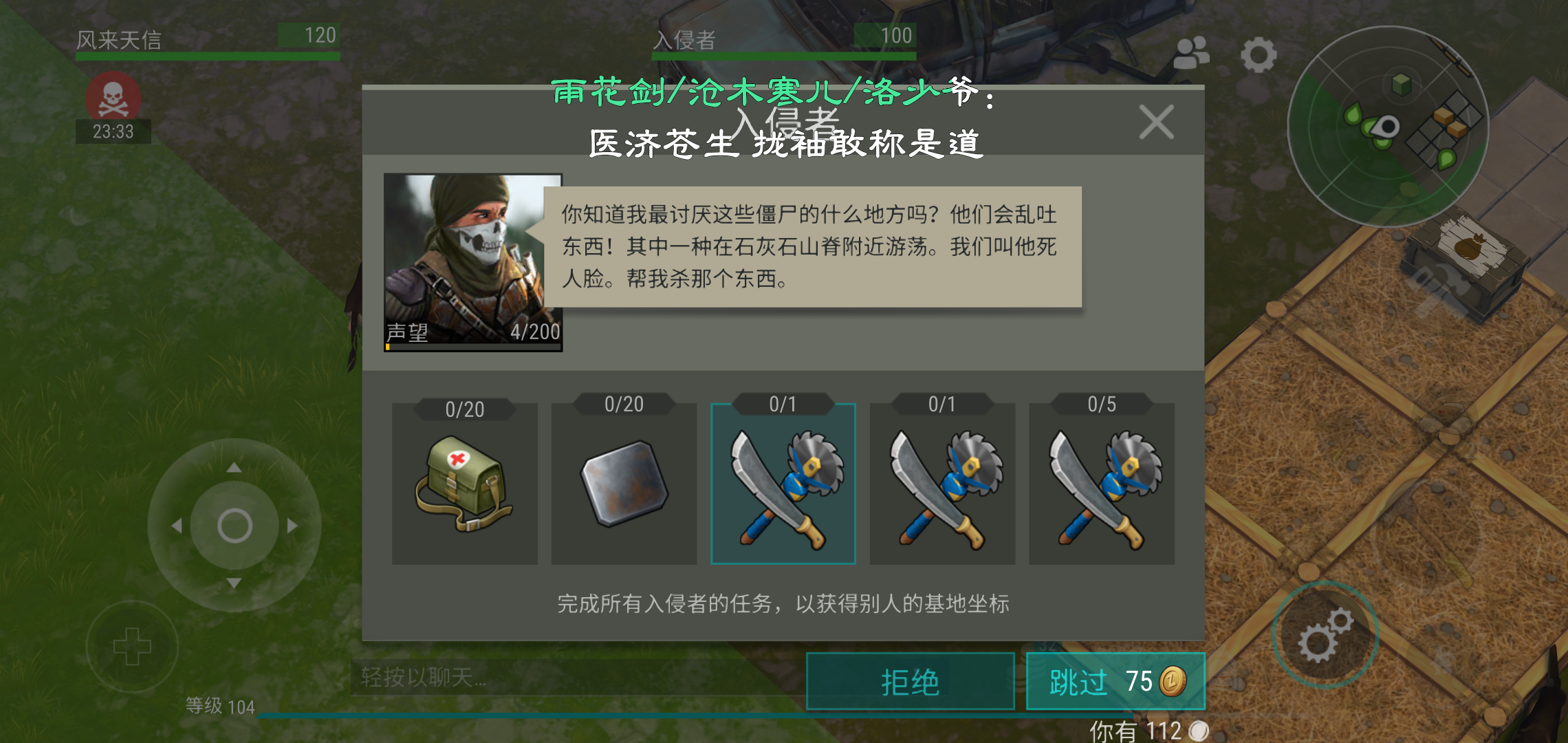Tap the raider portrait with reputation 4/200
1568x743 pixels.
pos(473,262)
